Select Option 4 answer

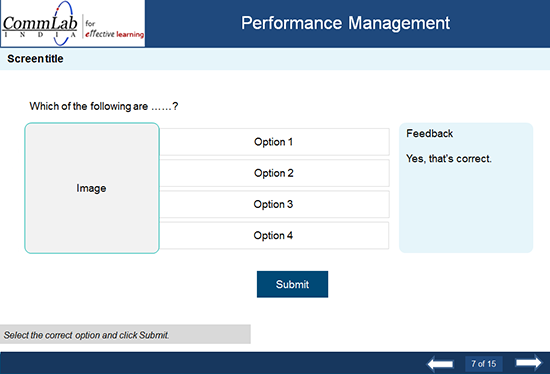tap(274, 235)
